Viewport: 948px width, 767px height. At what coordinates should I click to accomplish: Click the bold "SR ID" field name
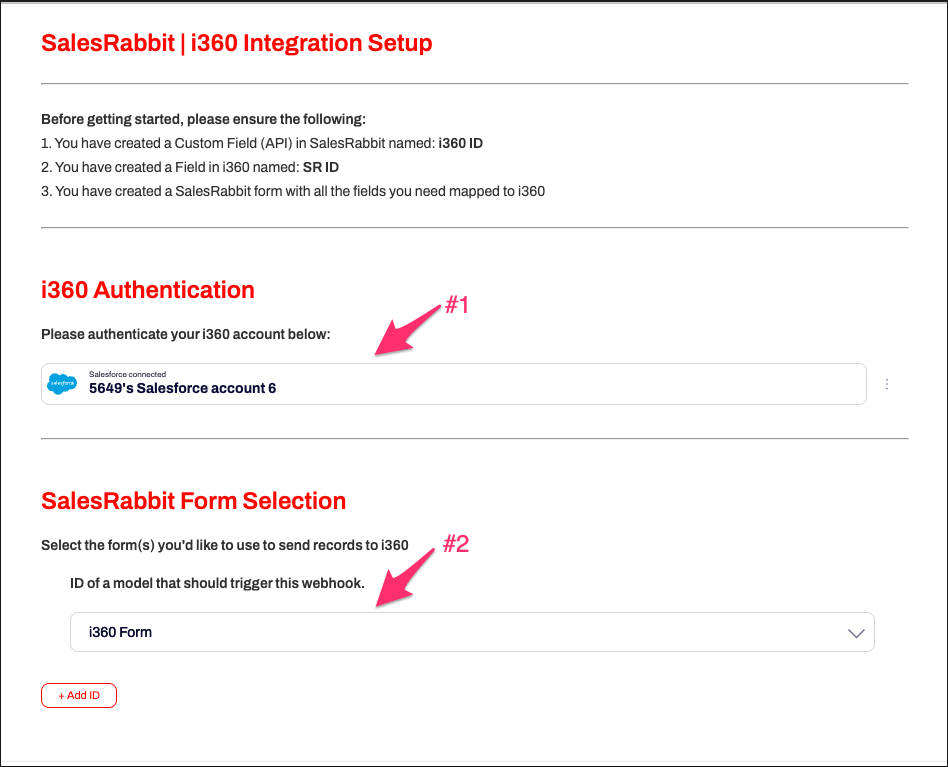pos(328,167)
